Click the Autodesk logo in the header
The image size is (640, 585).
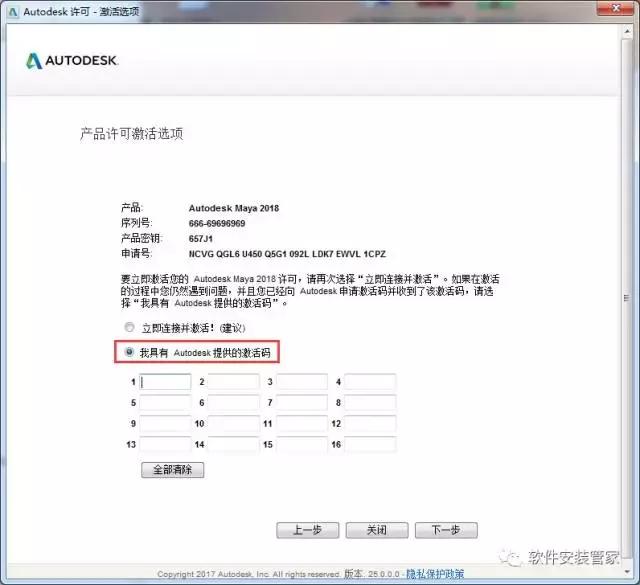pos(72,61)
